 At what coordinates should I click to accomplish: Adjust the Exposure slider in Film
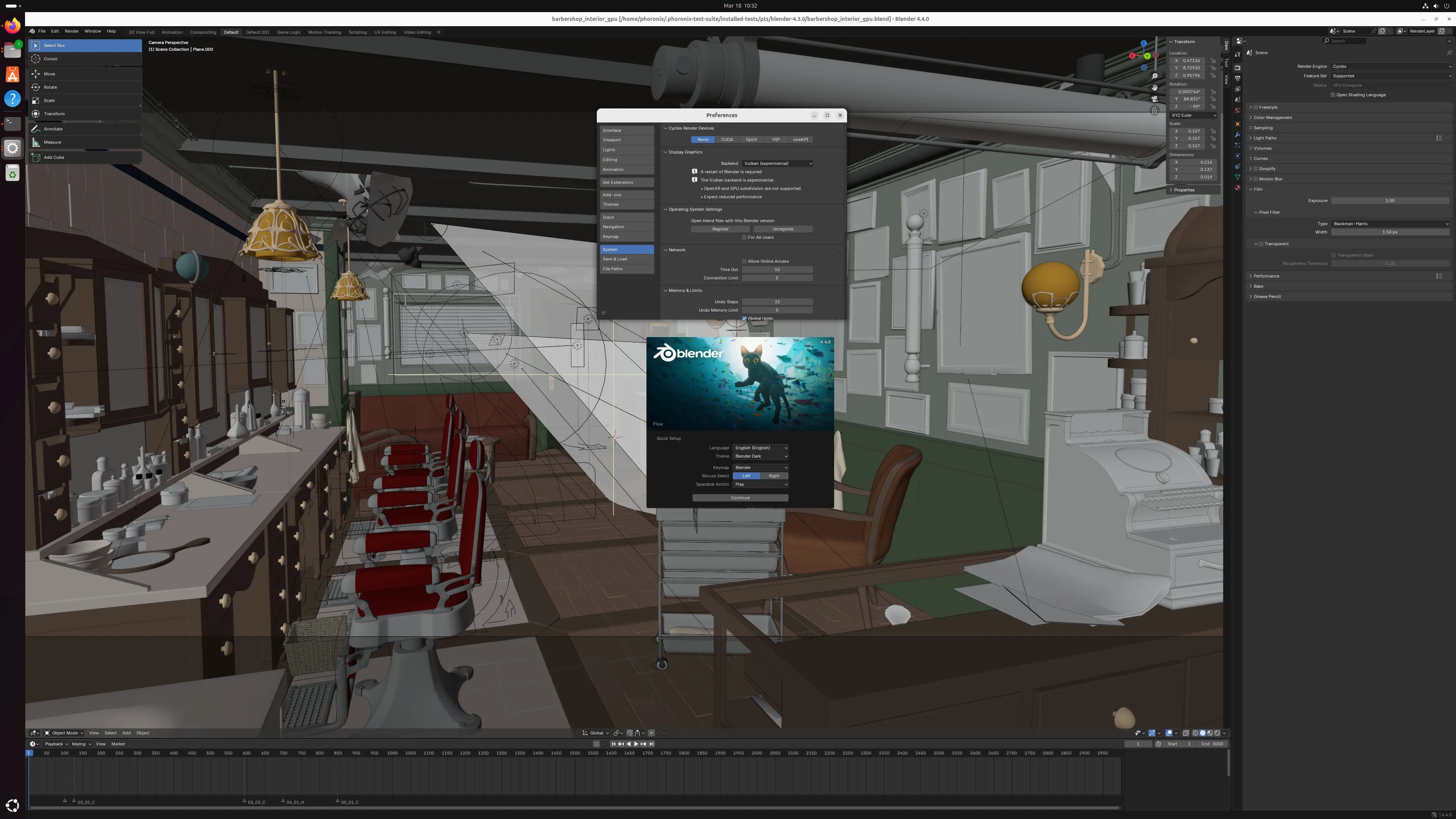coord(1389,201)
